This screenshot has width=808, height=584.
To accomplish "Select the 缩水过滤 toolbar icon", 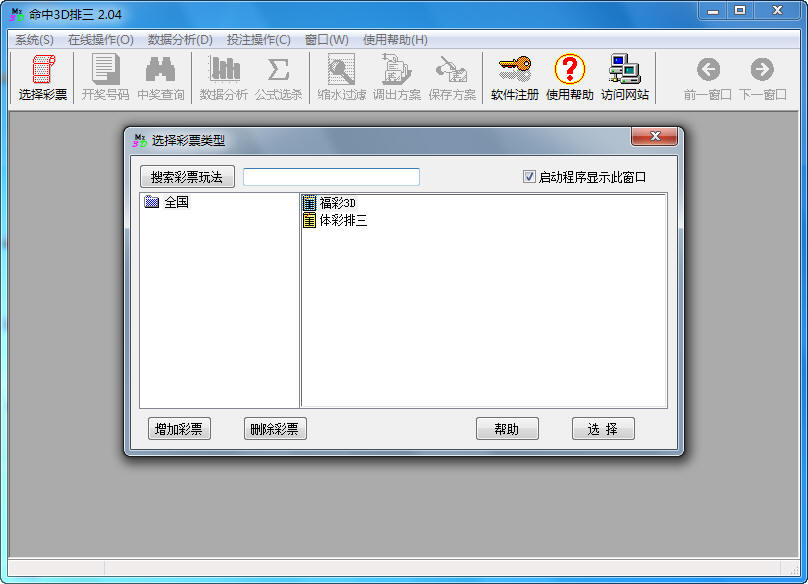I will click(x=342, y=77).
